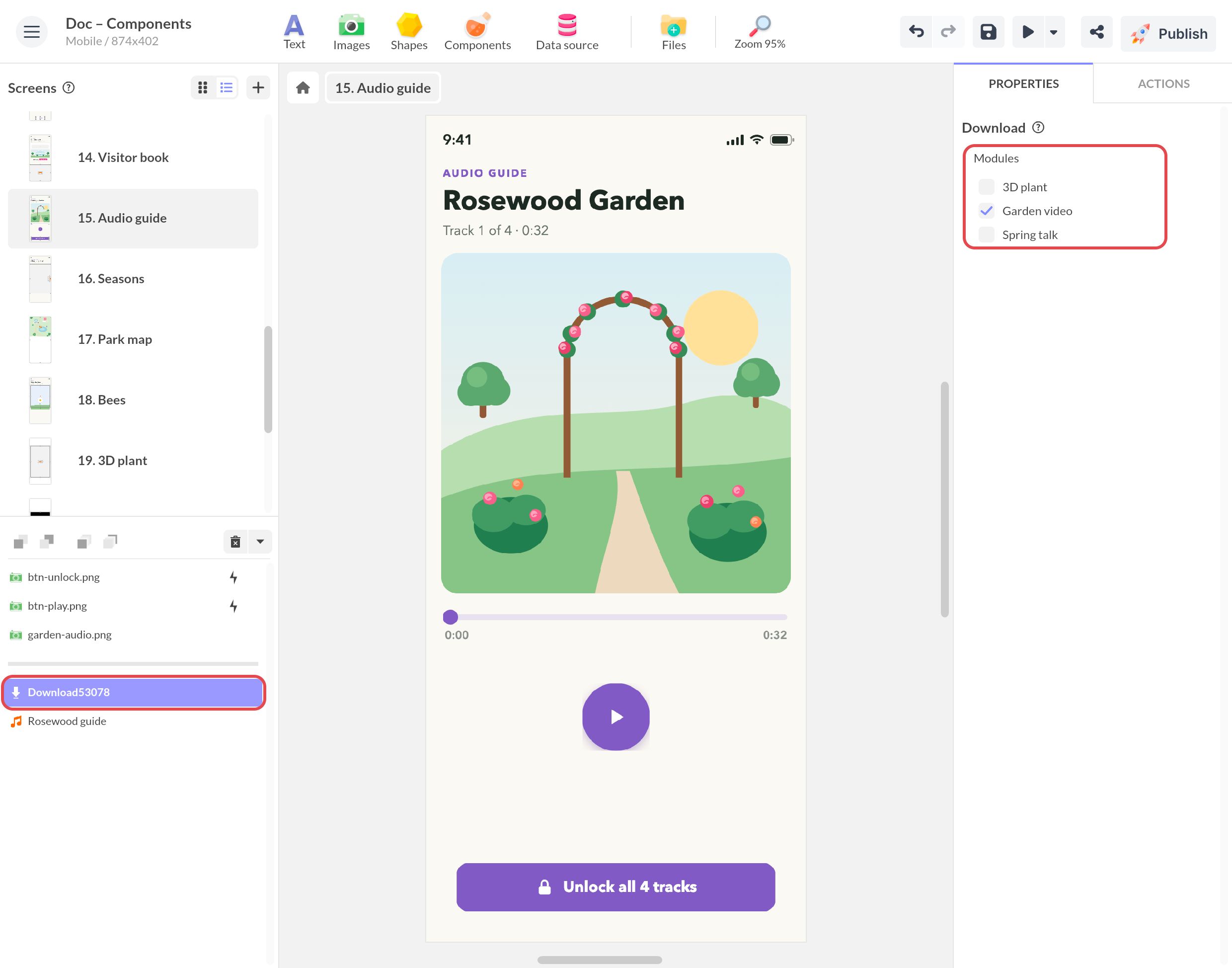Click the share icon

(1096, 32)
